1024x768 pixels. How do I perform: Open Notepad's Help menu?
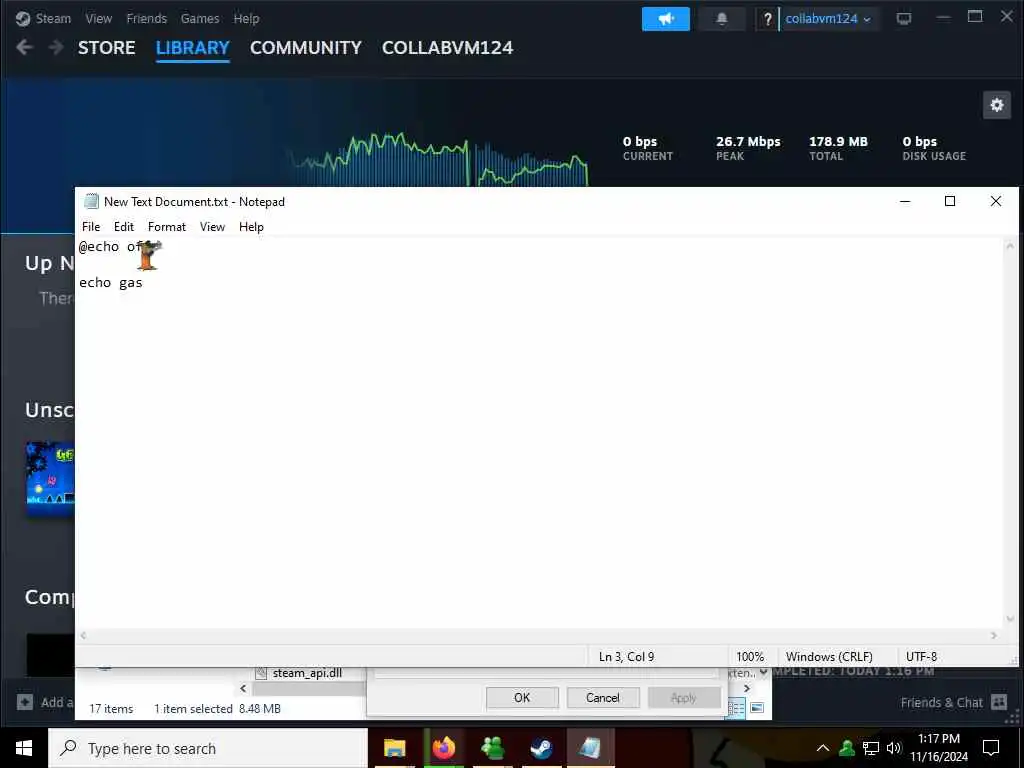click(251, 227)
